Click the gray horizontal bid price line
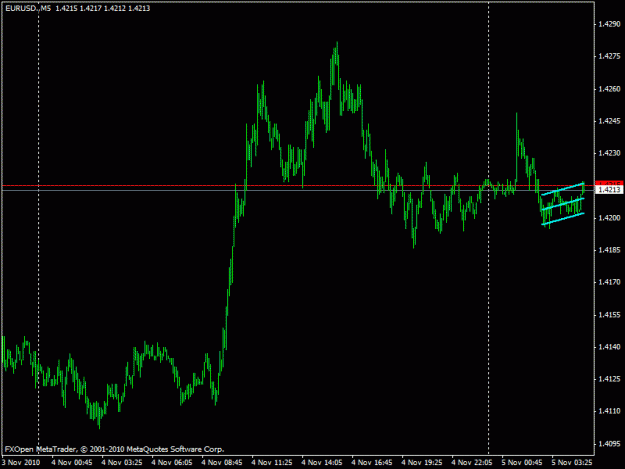 click(298, 190)
